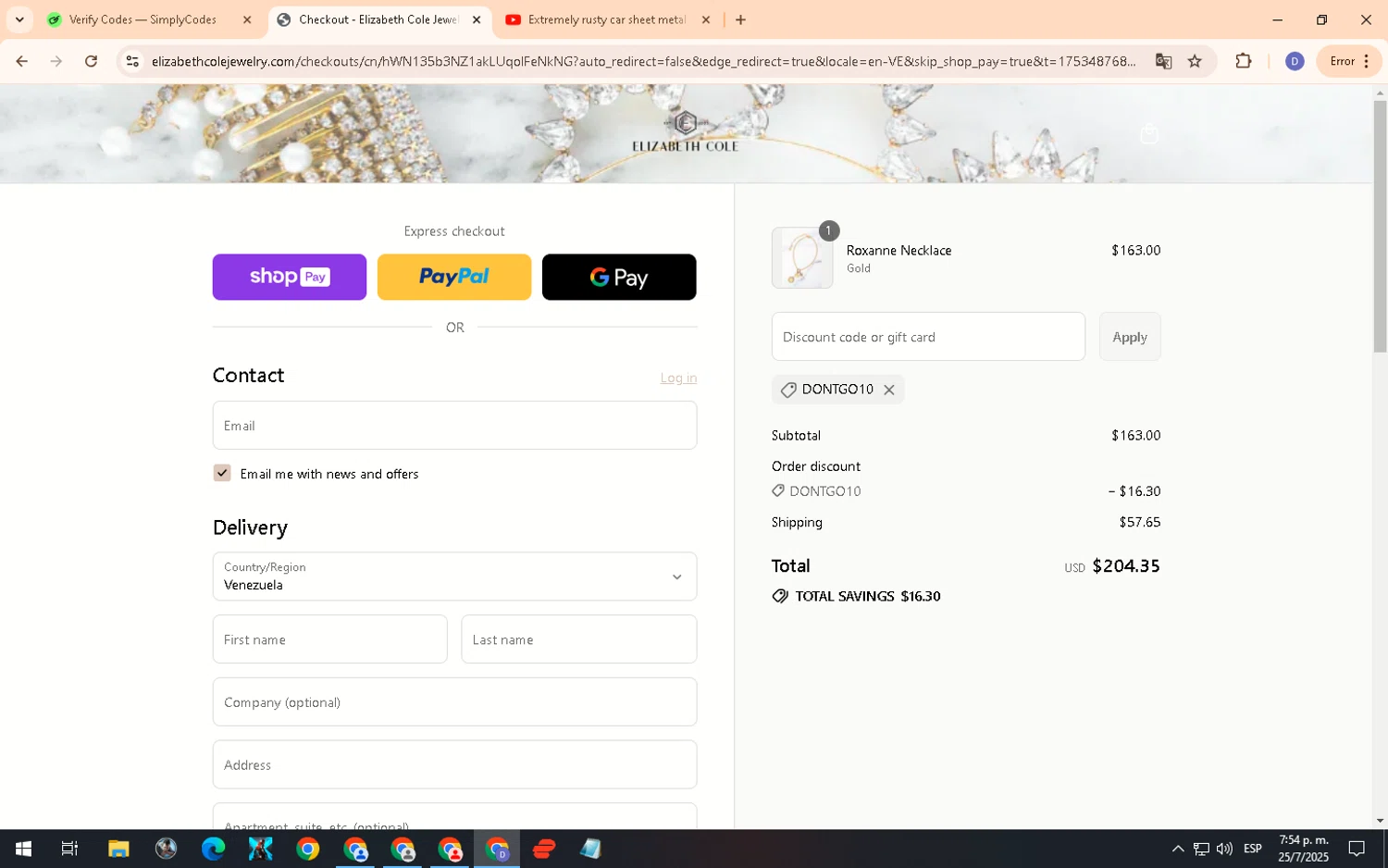
Task: Remove the DONTGO10 discount code
Action: click(888, 390)
